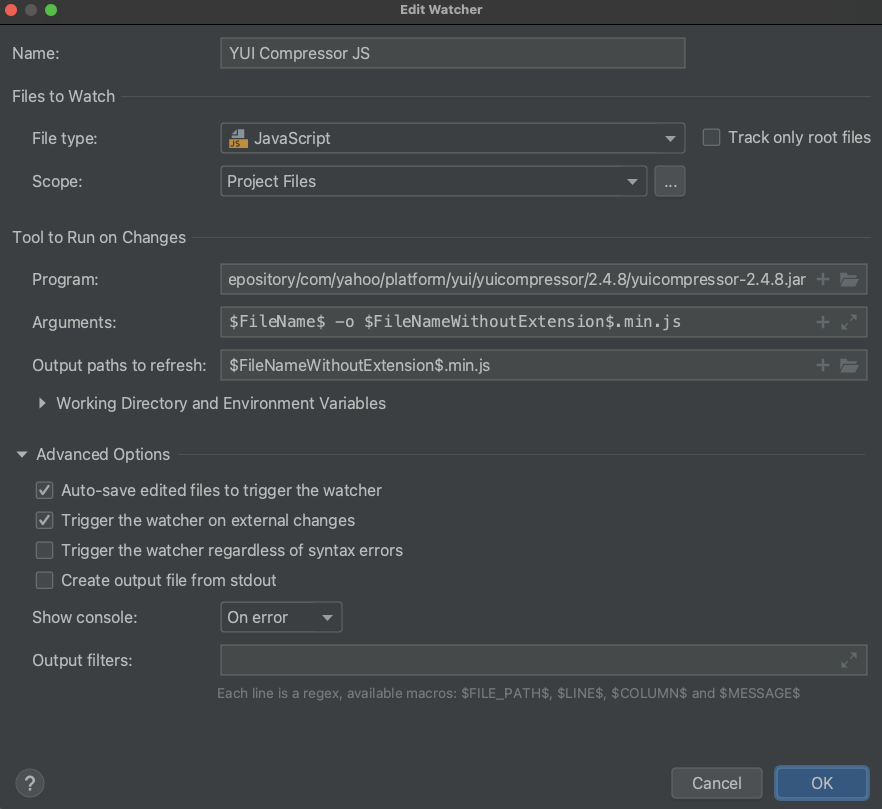This screenshot has height=809, width=882.
Task: Click the Files to Watch heading
Action: click(x=64, y=96)
